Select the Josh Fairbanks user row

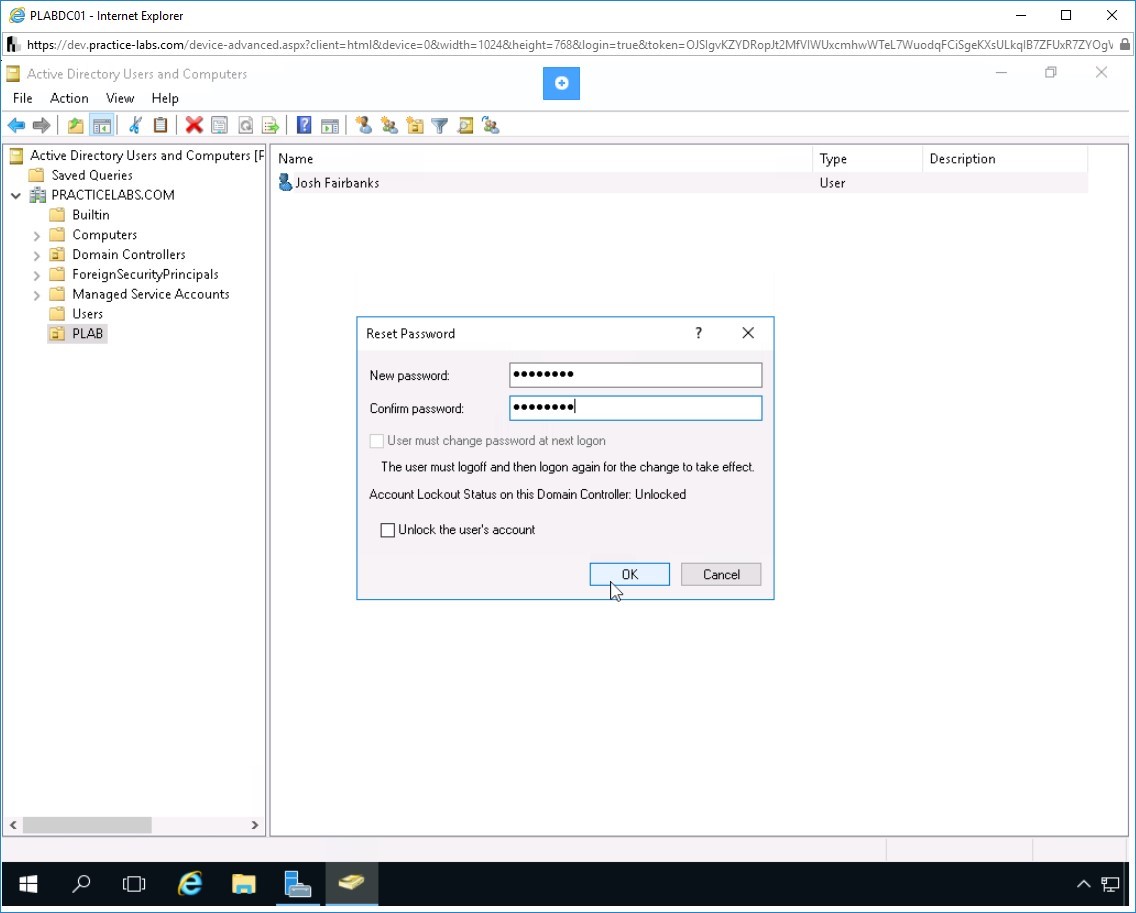680,183
